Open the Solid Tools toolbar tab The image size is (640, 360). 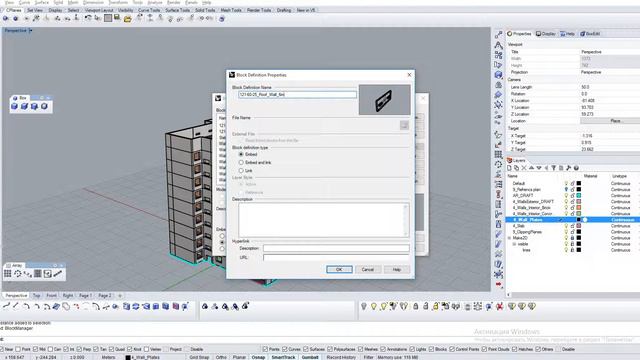pyautogui.click(x=205, y=10)
